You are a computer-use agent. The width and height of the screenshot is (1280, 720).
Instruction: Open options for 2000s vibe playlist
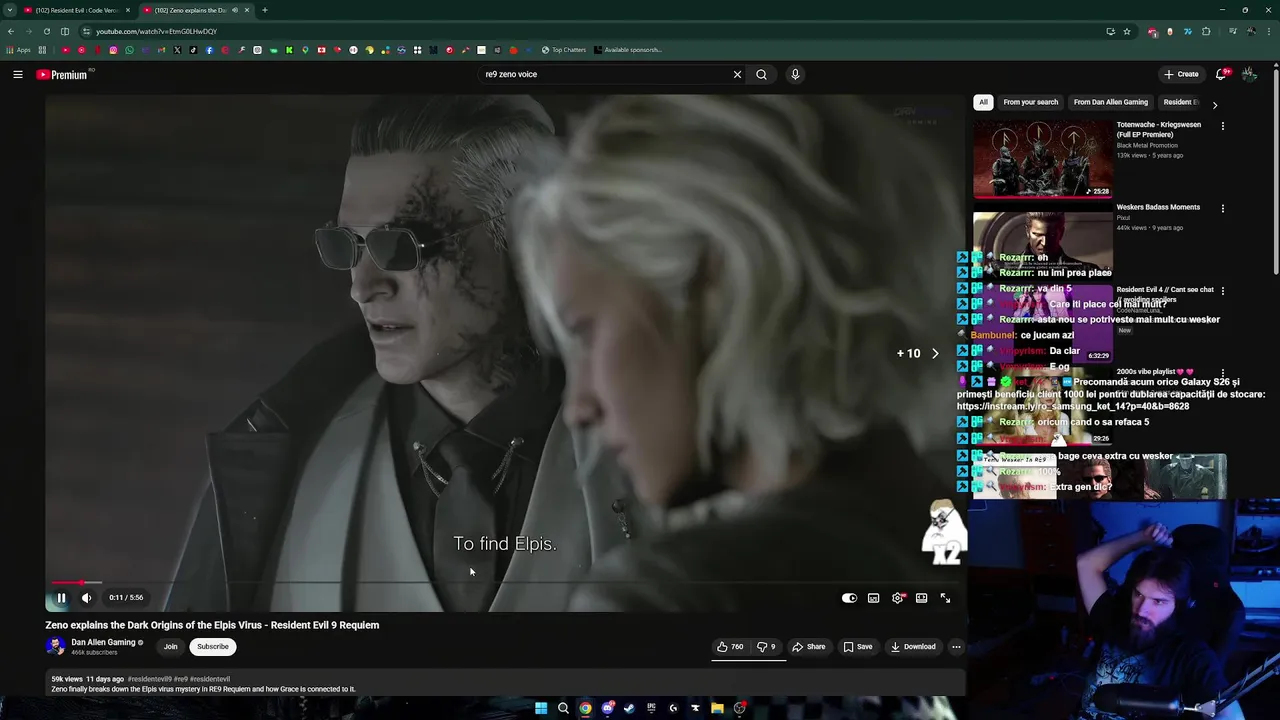tap(1222, 373)
